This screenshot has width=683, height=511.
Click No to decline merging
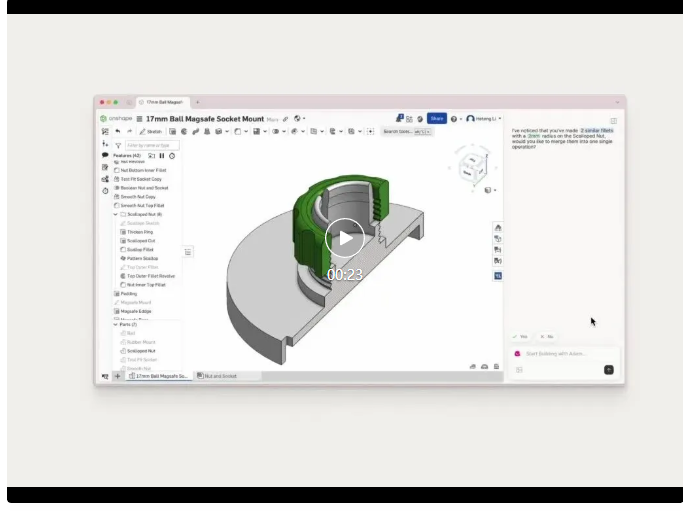546,337
